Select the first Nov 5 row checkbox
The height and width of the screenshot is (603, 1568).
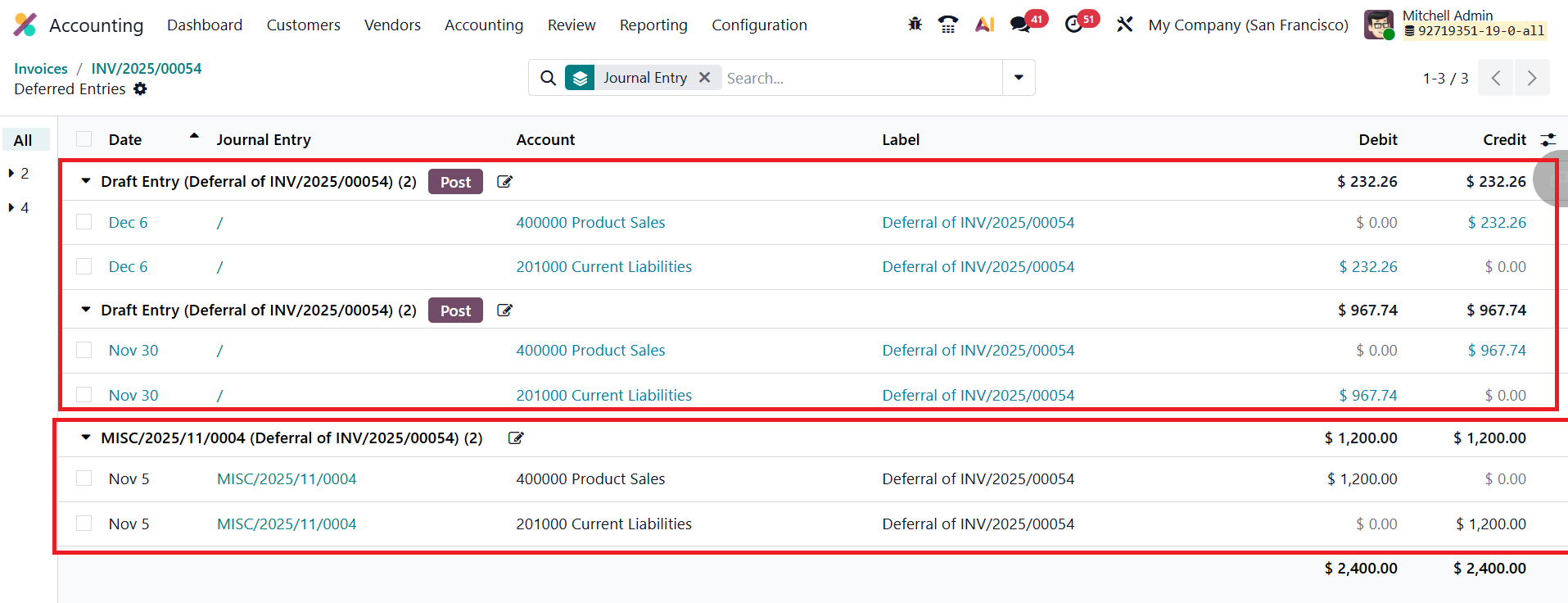(84, 478)
